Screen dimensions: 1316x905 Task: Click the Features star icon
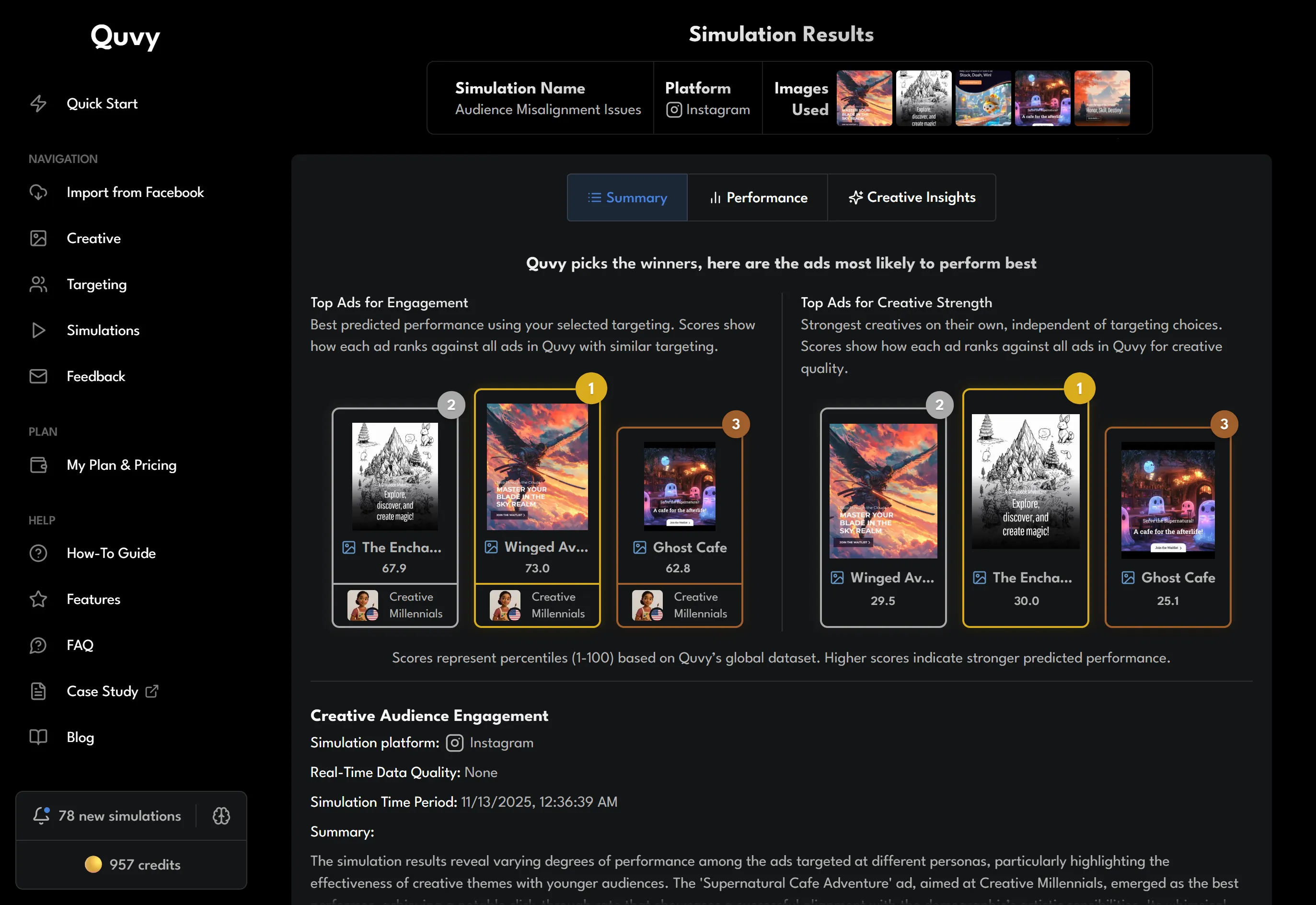point(38,599)
